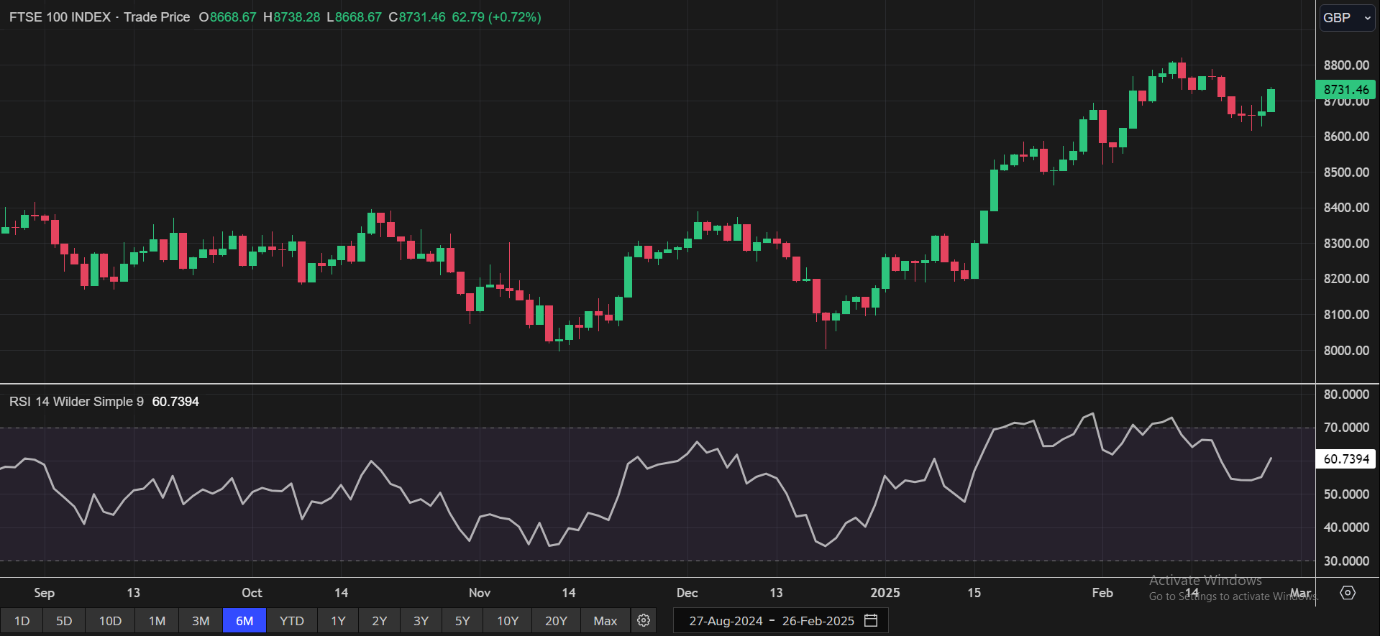
Task: Select the 1M time range
Action: pos(157,621)
